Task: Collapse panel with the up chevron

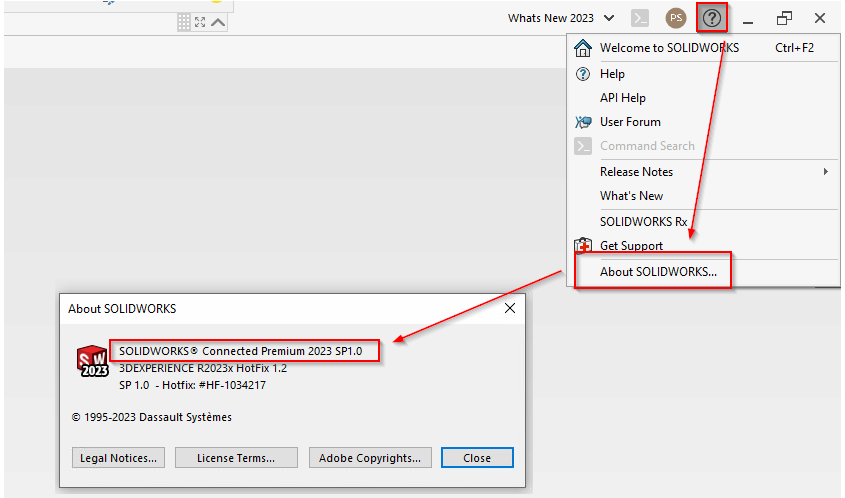Action: [x=218, y=22]
